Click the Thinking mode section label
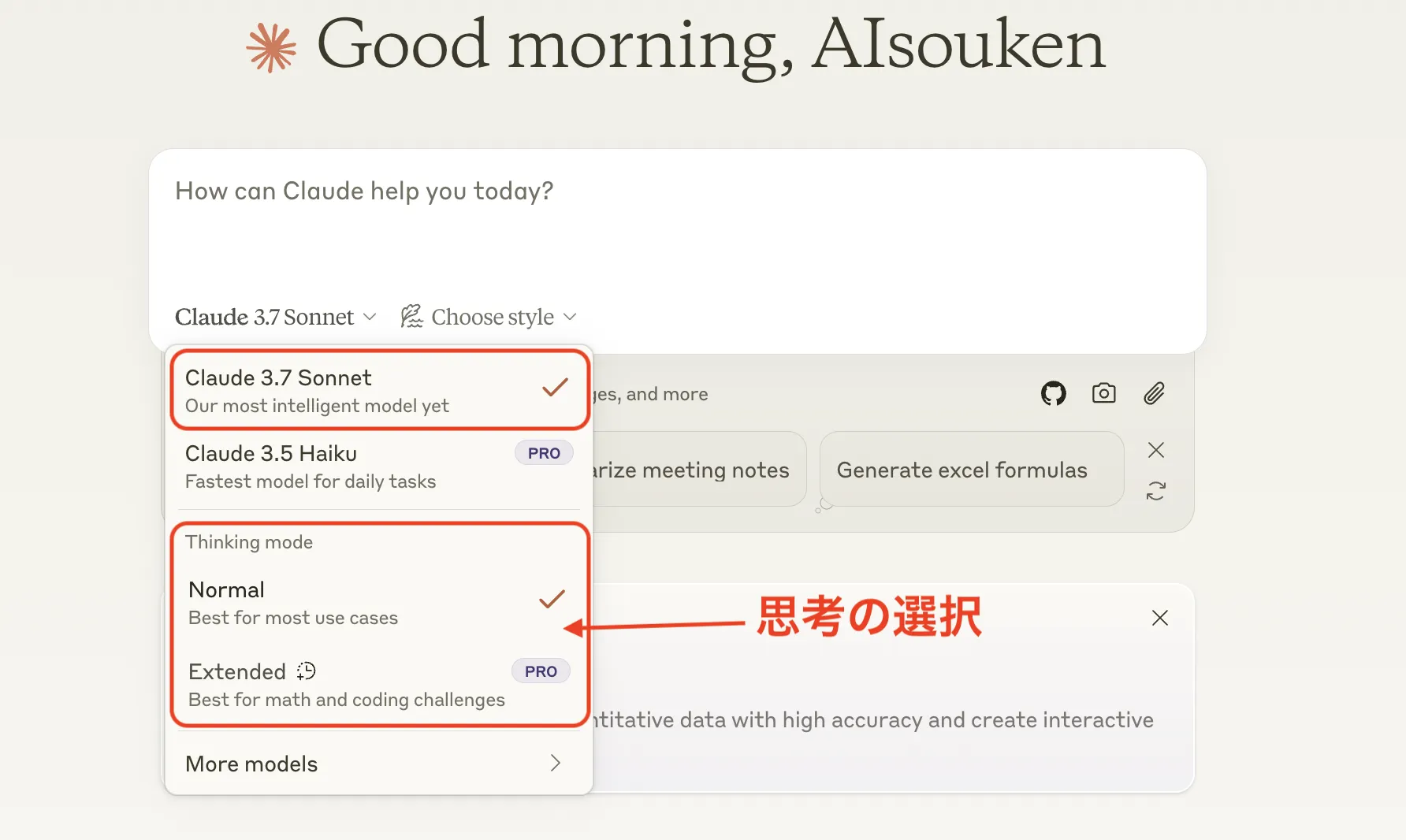This screenshot has width=1406, height=840. pos(249,542)
